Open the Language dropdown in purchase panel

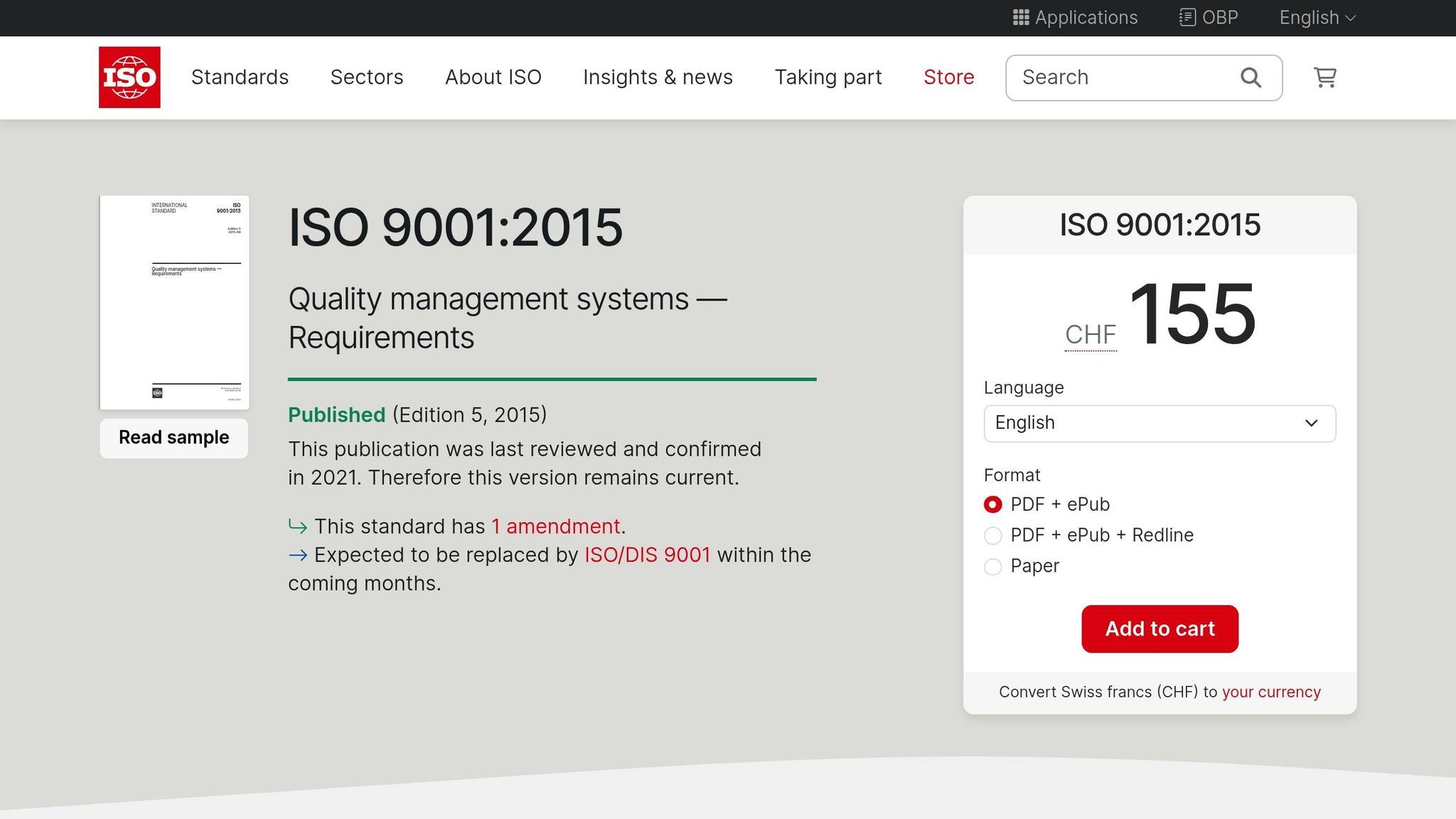pyautogui.click(x=1160, y=423)
